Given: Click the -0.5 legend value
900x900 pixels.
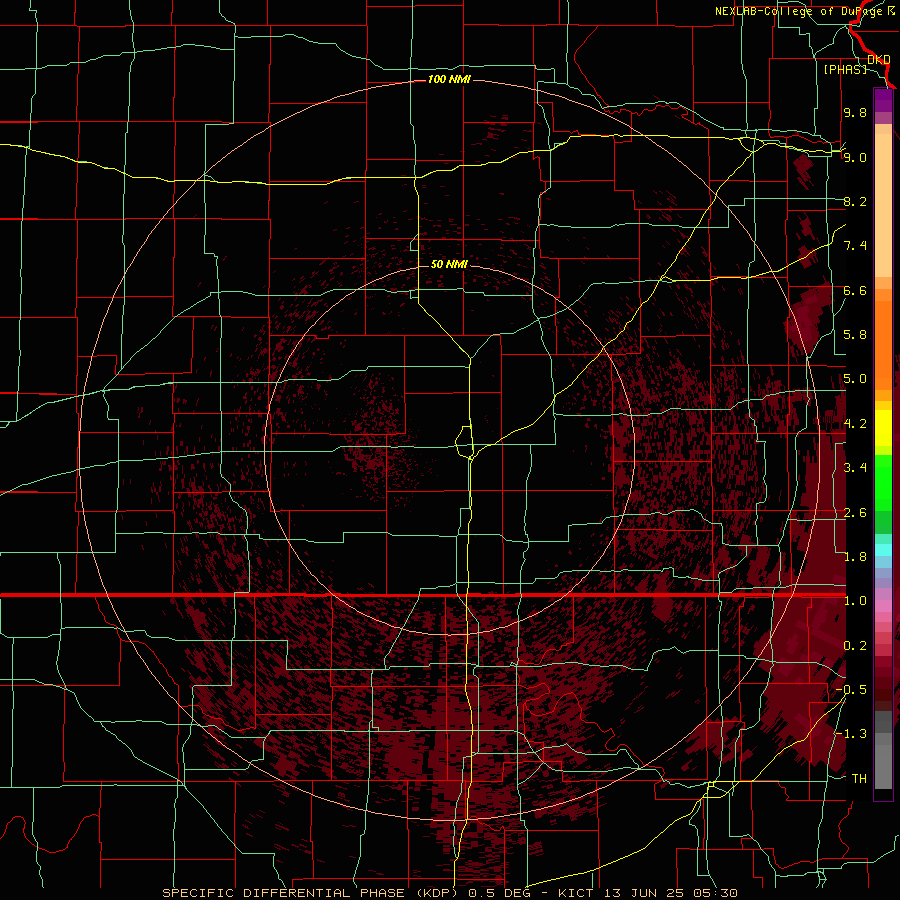Looking at the screenshot, I should [x=851, y=690].
